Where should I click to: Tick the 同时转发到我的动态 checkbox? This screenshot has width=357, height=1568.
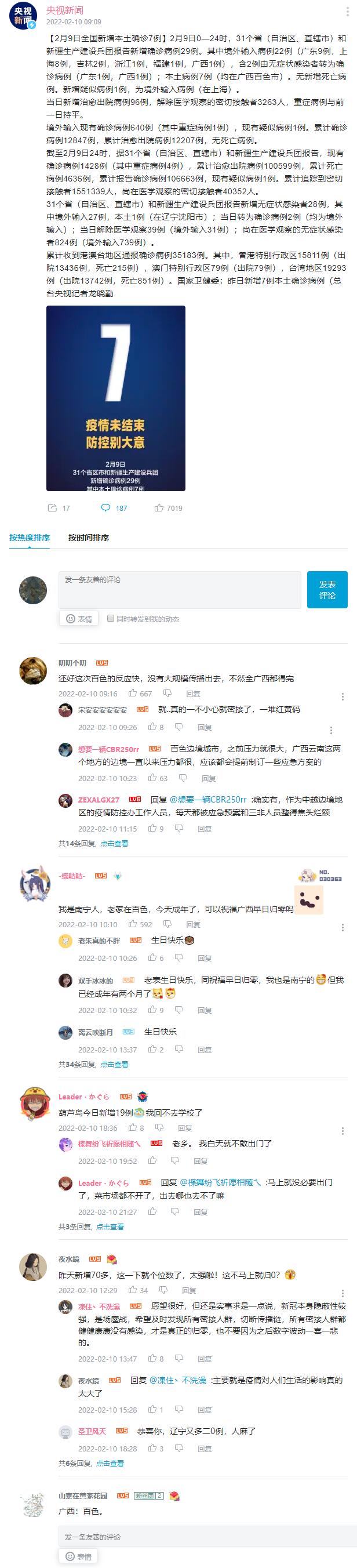click(x=111, y=618)
